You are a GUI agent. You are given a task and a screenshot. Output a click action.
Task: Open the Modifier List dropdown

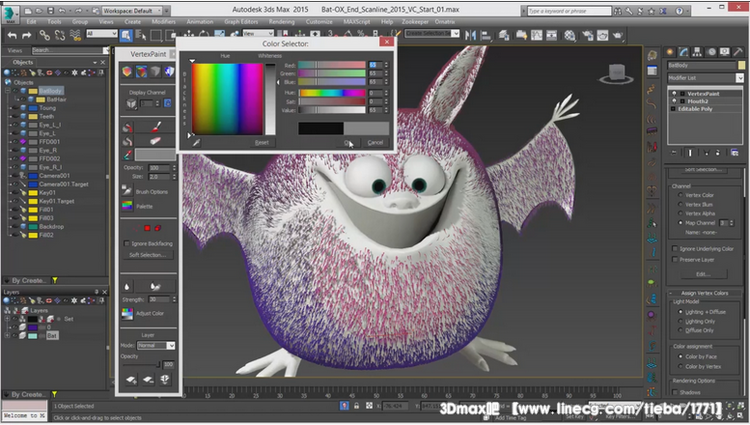click(705, 76)
